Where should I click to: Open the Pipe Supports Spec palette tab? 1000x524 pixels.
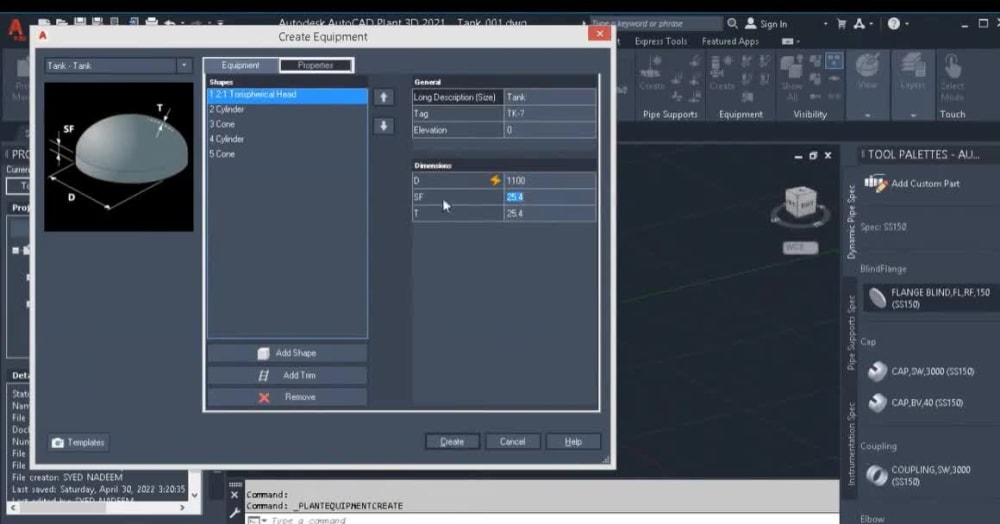(851, 332)
